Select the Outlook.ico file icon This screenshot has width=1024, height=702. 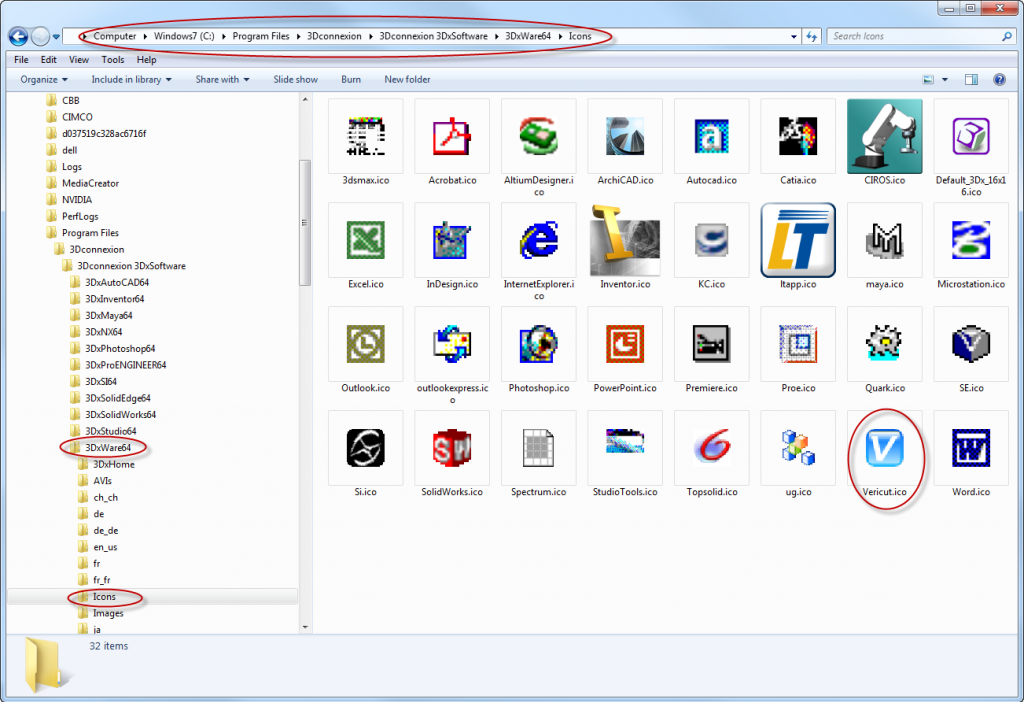366,344
